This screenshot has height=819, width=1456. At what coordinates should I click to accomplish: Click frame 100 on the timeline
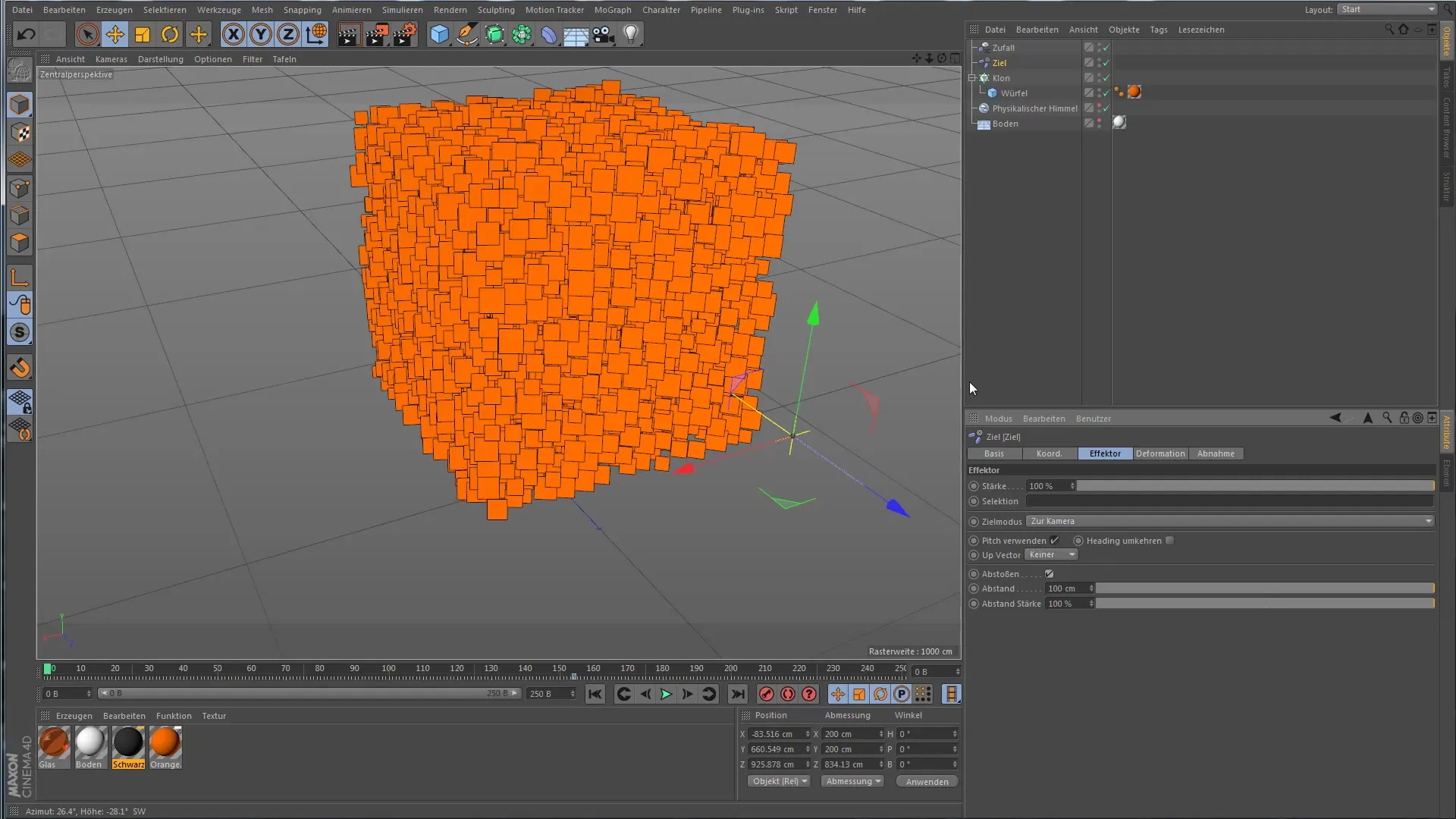click(388, 670)
